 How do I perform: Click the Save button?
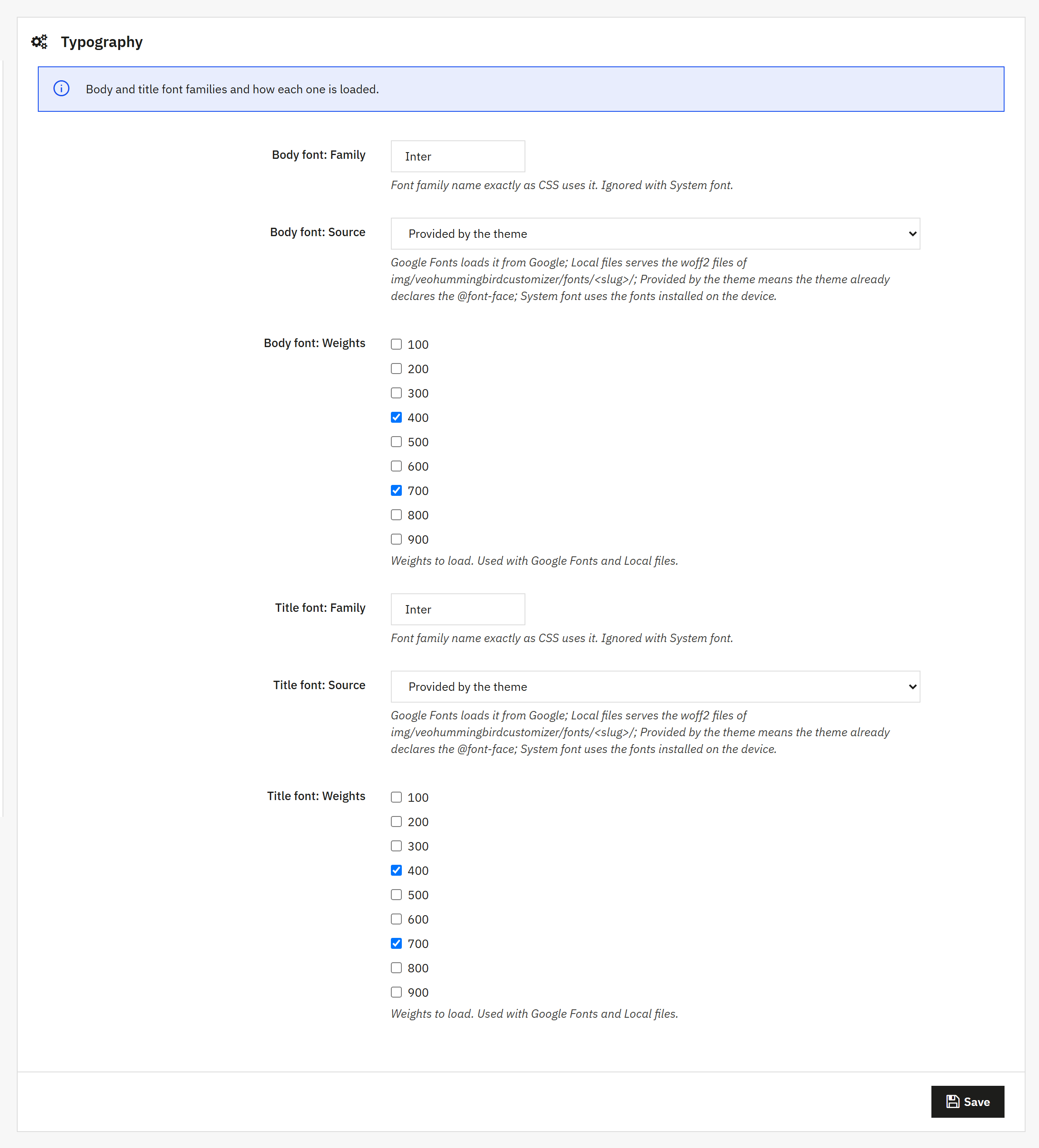(967, 1101)
